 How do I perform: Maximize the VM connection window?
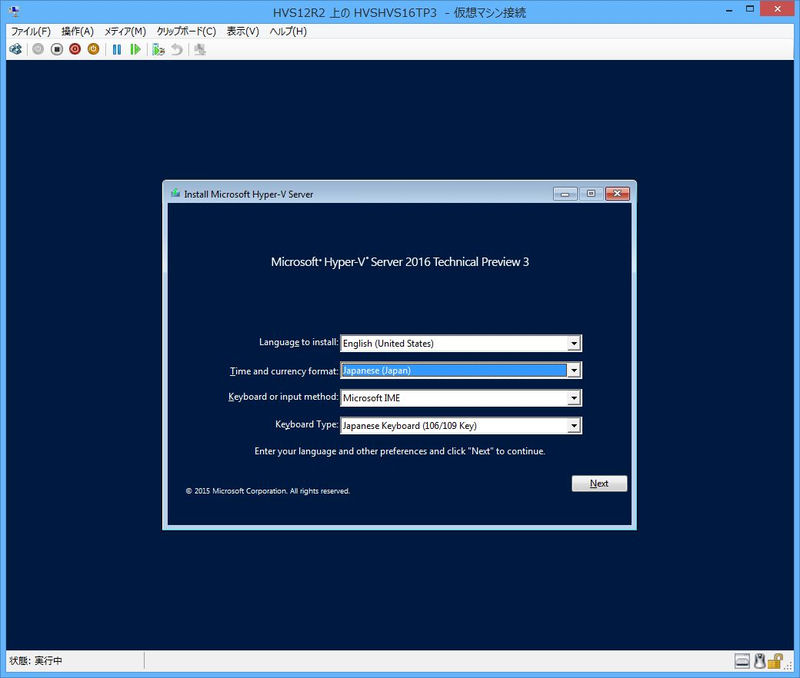[x=749, y=9]
